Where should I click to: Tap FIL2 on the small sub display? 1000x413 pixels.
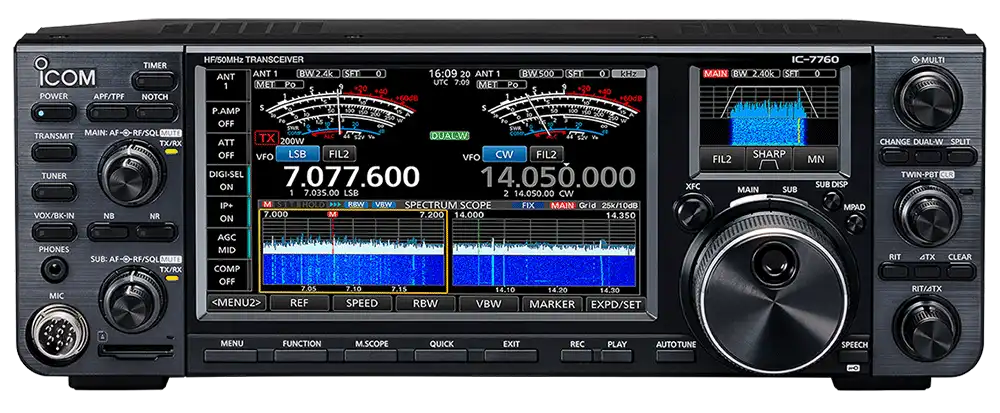(x=721, y=159)
